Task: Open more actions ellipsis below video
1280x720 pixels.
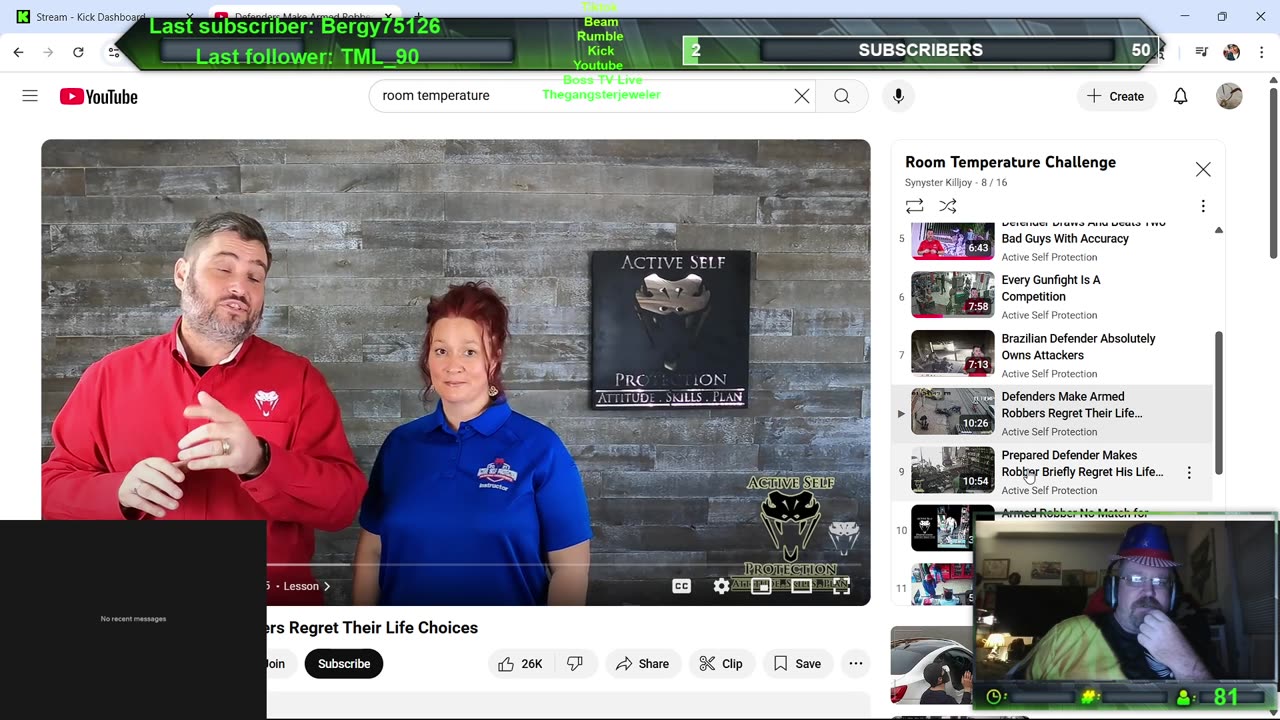Action: tap(856, 664)
